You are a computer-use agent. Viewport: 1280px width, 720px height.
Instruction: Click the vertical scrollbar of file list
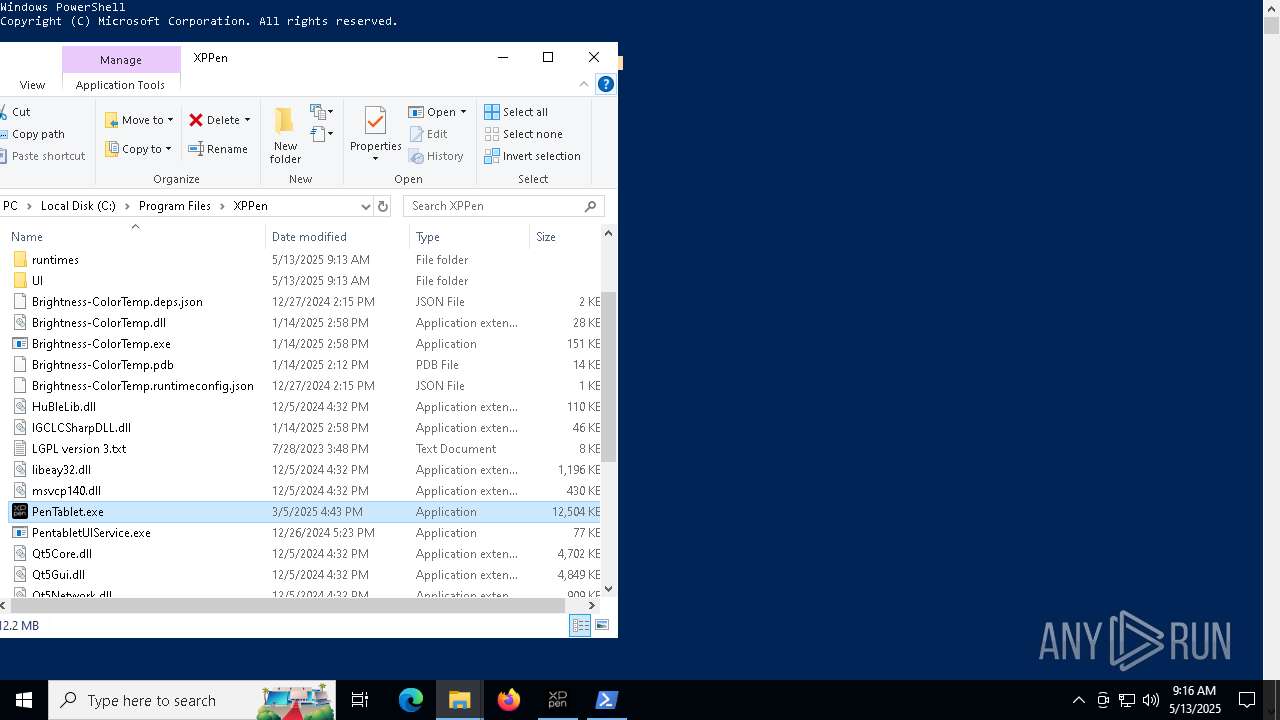(608, 378)
